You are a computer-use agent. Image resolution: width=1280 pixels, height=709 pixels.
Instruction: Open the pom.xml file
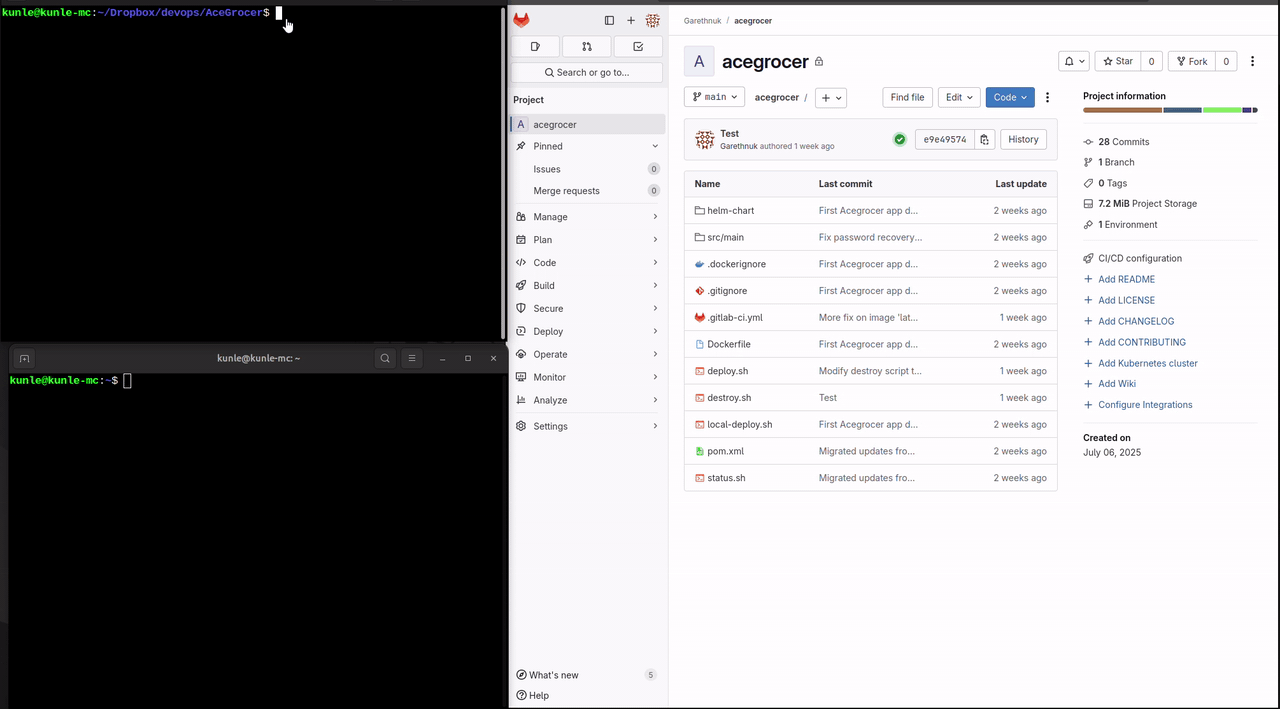click(x=725, y=451)
